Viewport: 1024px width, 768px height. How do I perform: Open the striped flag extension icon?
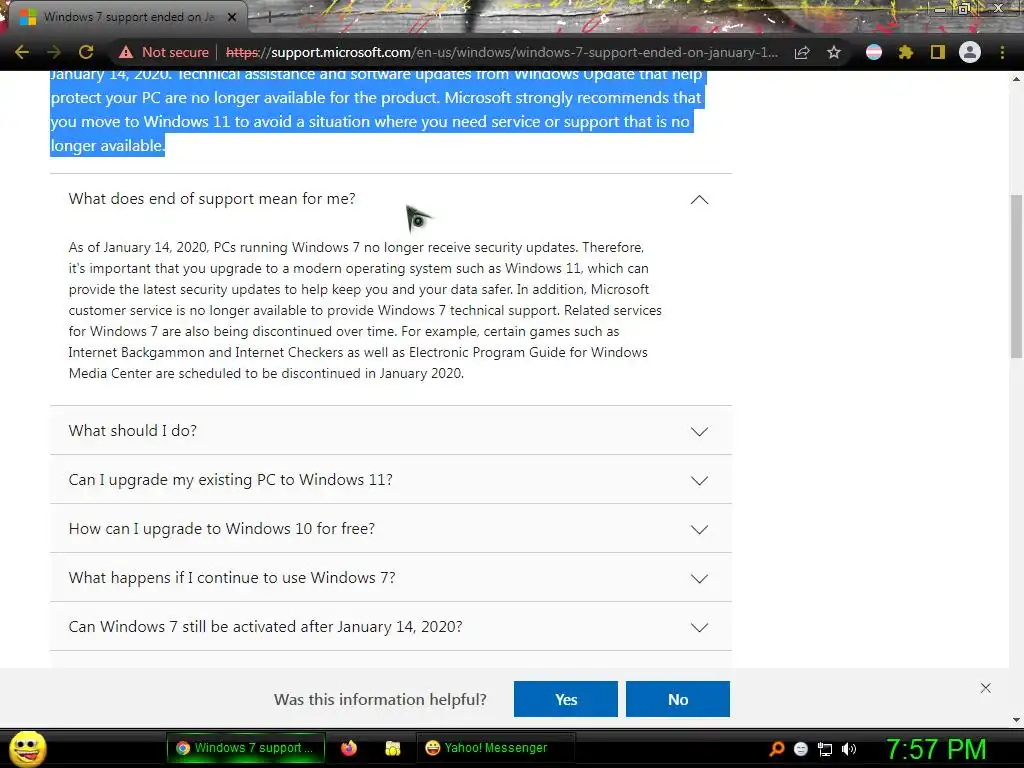point(874,52)
